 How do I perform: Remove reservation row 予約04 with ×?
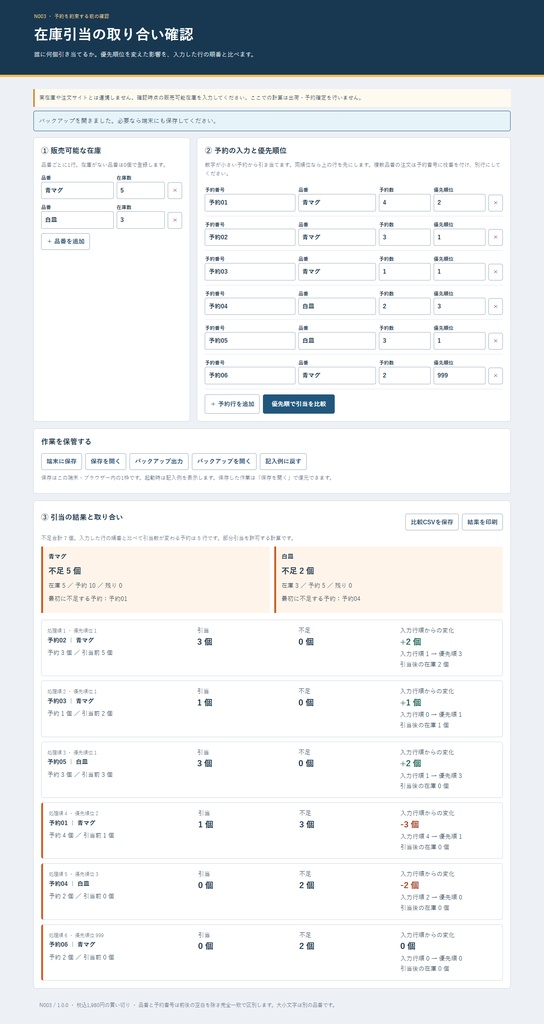[x=495, y=306]
